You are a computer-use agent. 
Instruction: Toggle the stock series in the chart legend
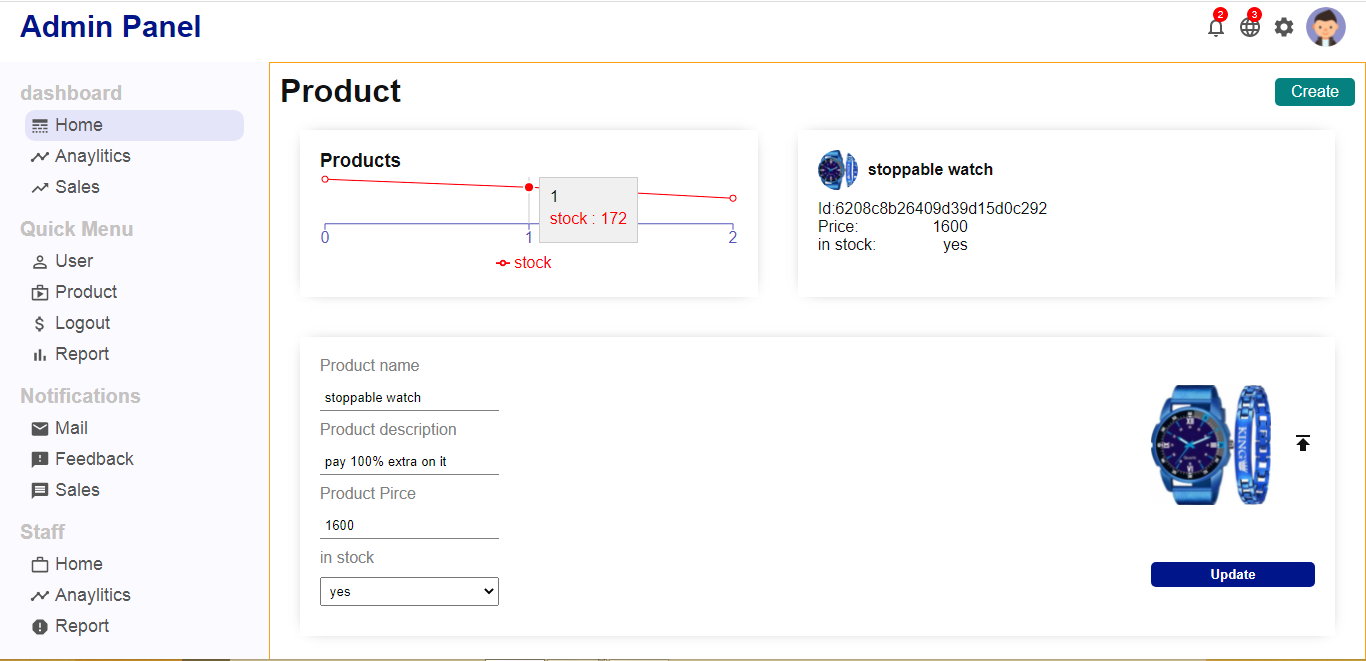pos(524,262)
